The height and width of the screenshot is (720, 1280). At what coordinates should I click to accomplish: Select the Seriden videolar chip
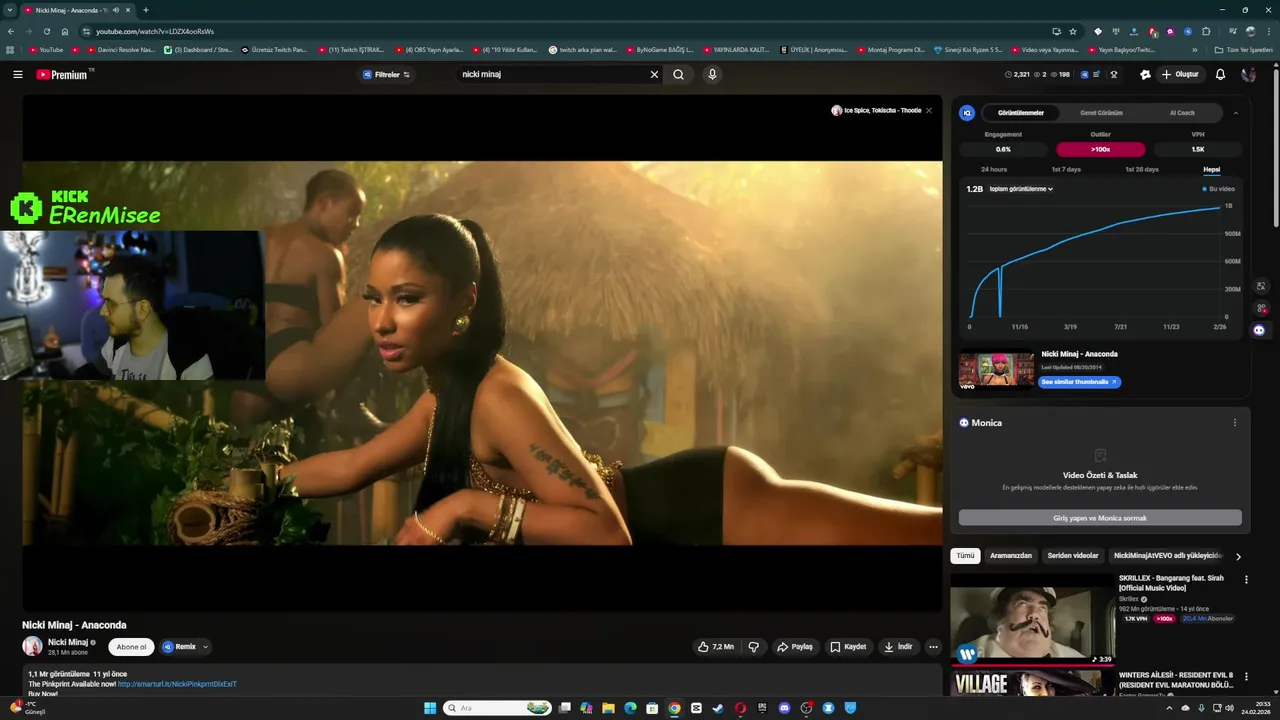(x=1073, y=556)
